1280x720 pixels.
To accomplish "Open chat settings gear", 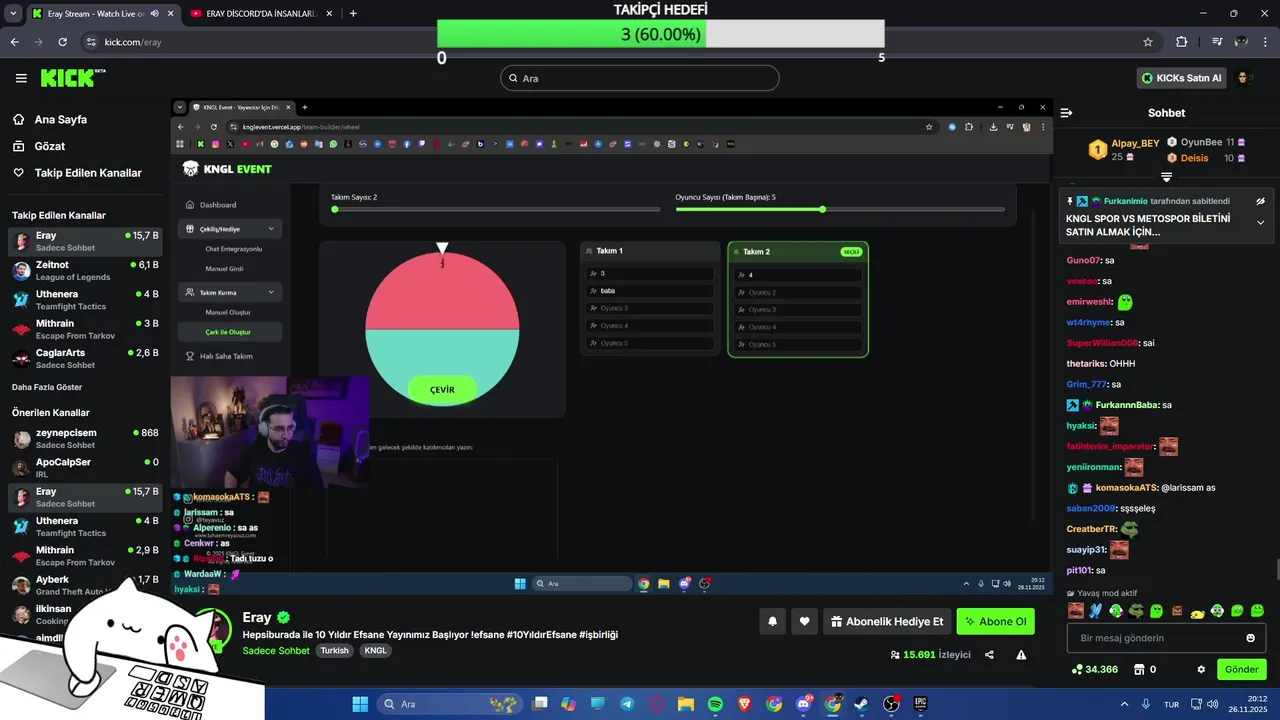I will point(1201,669).
